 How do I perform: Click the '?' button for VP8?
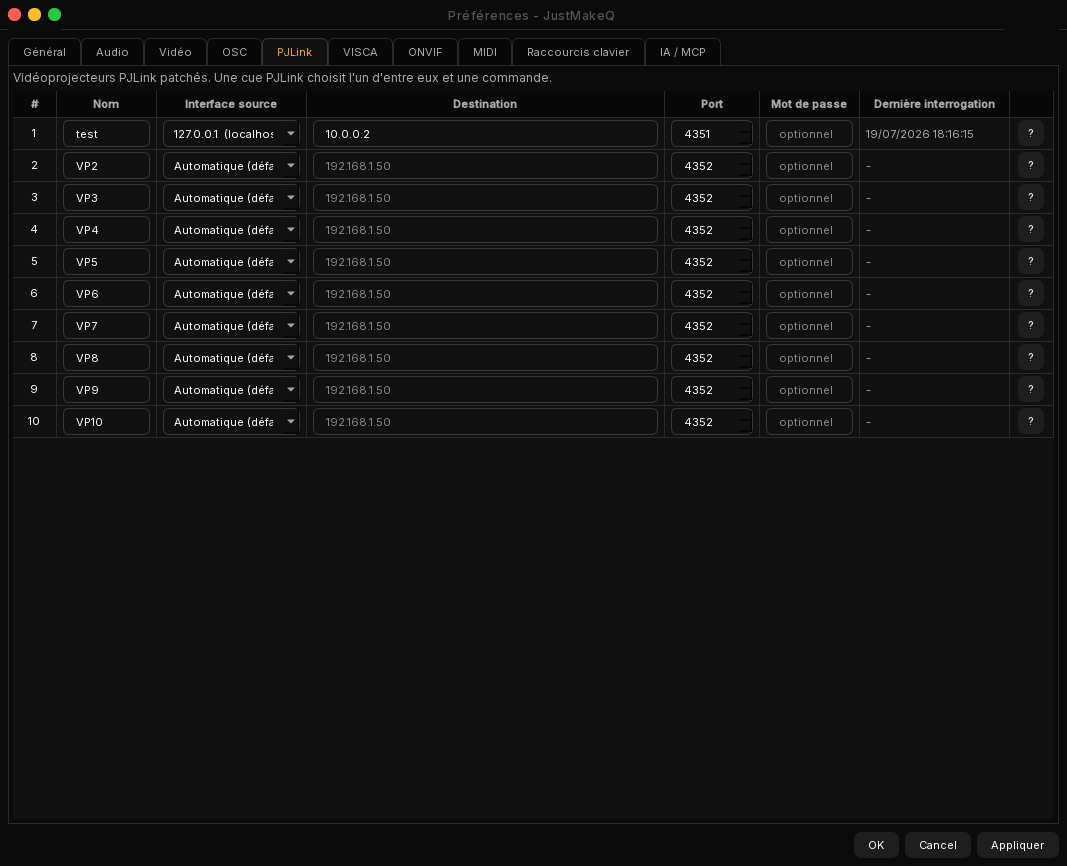click(1030, 357)
